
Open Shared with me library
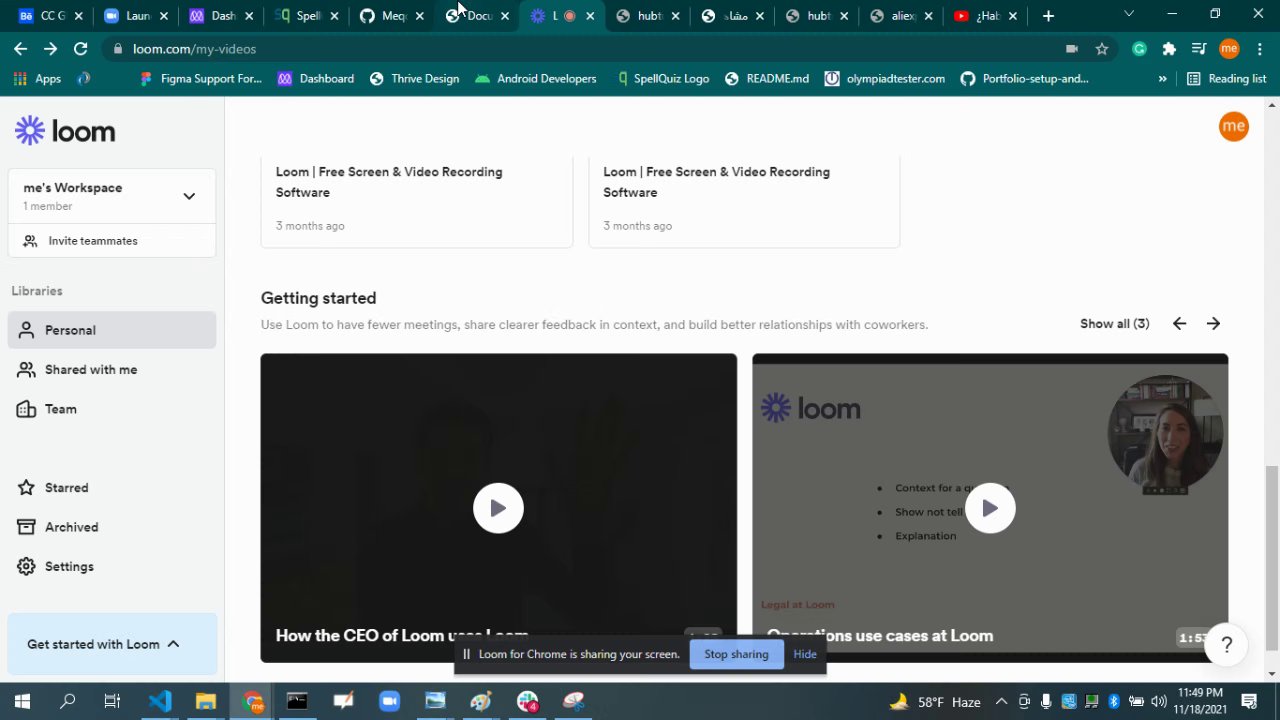[112, 370]
